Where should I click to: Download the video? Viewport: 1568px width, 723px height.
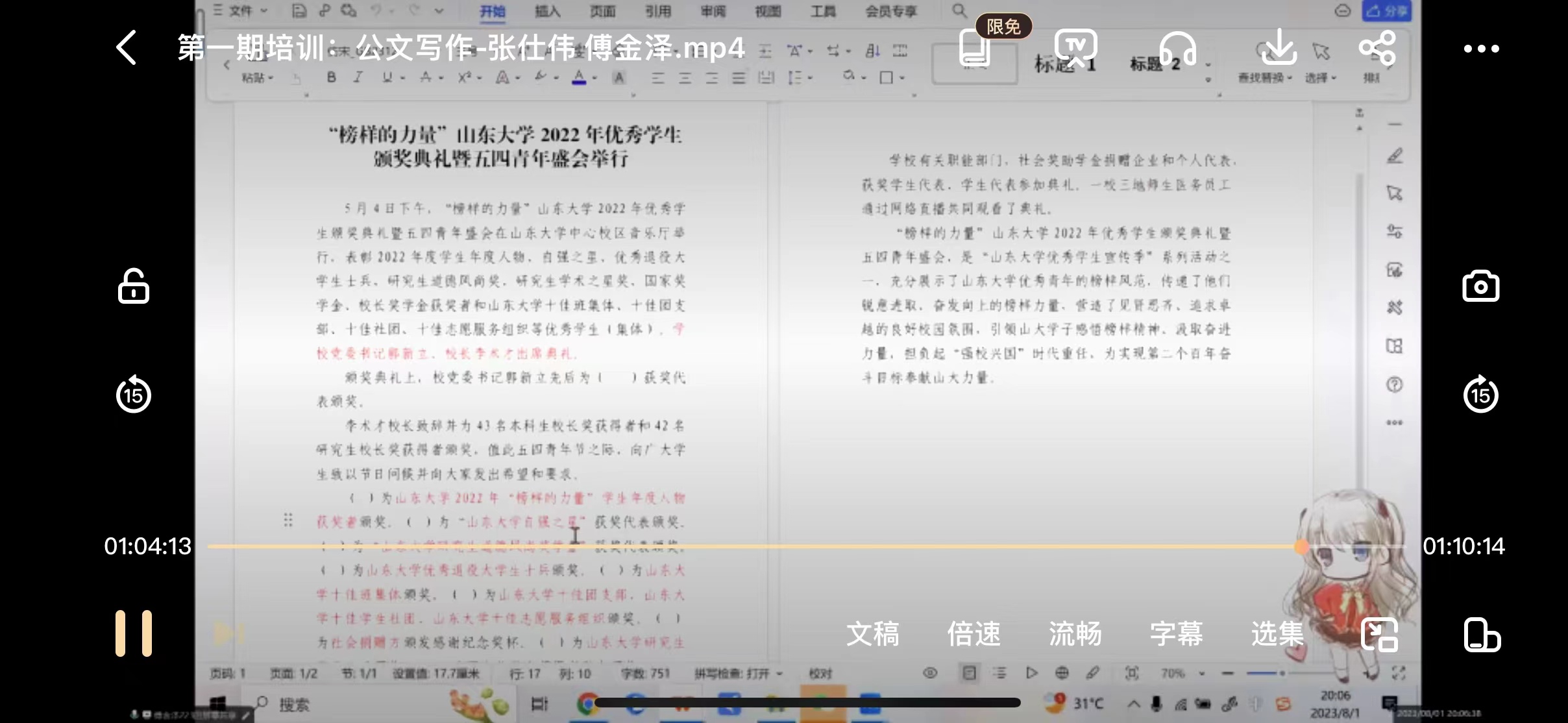[1279, 47]
